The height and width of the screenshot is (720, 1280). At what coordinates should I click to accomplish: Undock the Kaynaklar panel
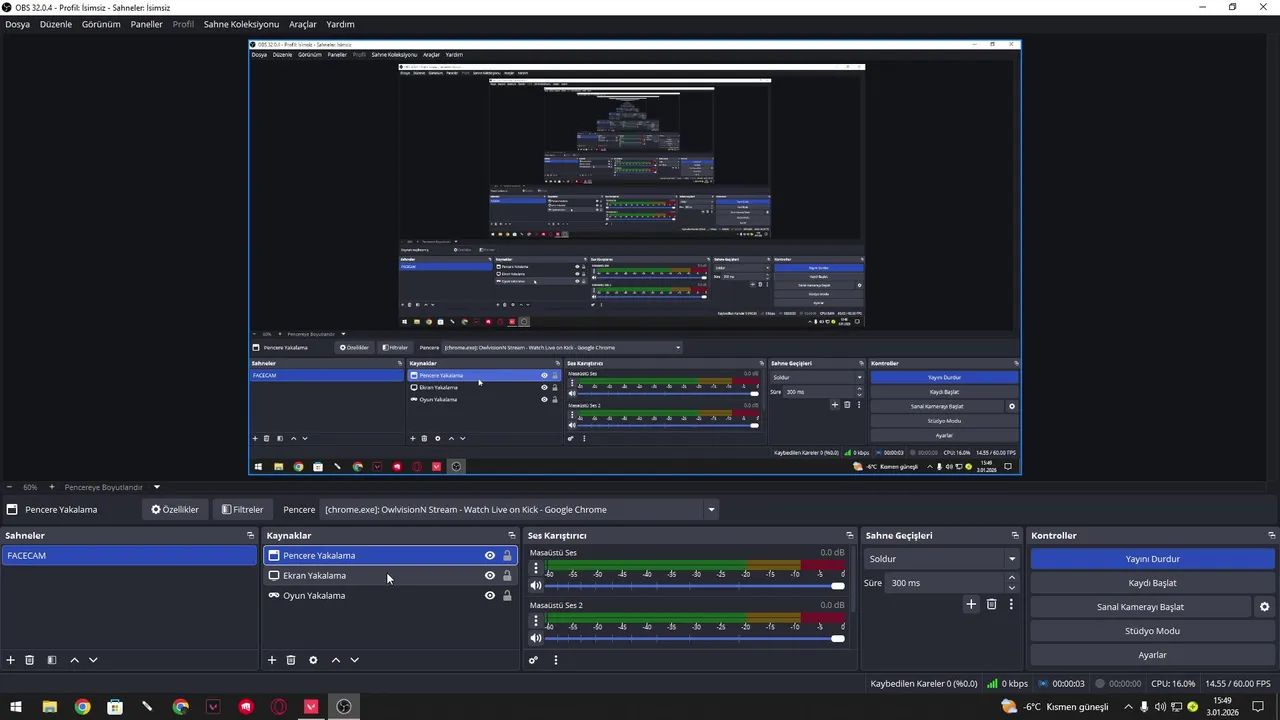pos(512,536)
